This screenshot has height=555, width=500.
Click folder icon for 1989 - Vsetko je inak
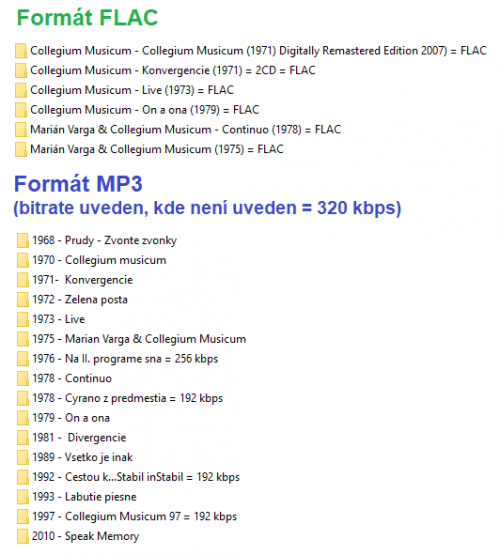[x=23, y=457]
